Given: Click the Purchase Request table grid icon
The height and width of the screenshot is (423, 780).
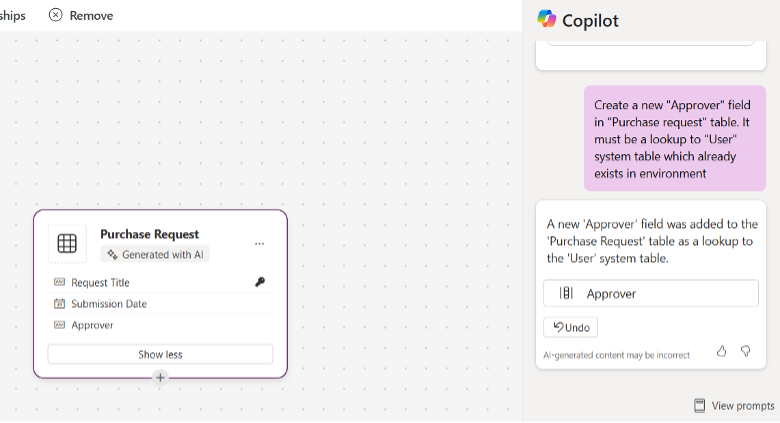Looking at the screenshot, I should click(67, 243).
